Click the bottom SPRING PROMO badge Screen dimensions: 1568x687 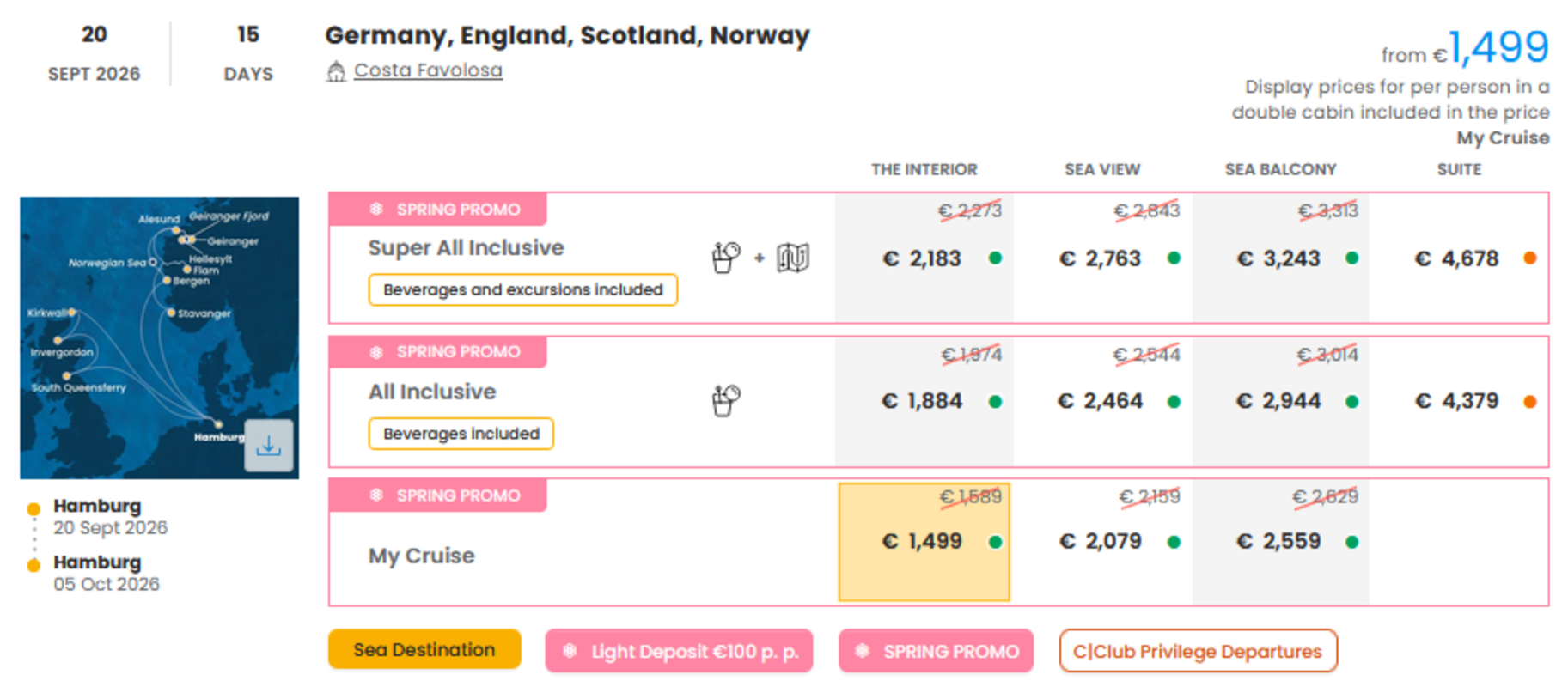tap(936, 651)
